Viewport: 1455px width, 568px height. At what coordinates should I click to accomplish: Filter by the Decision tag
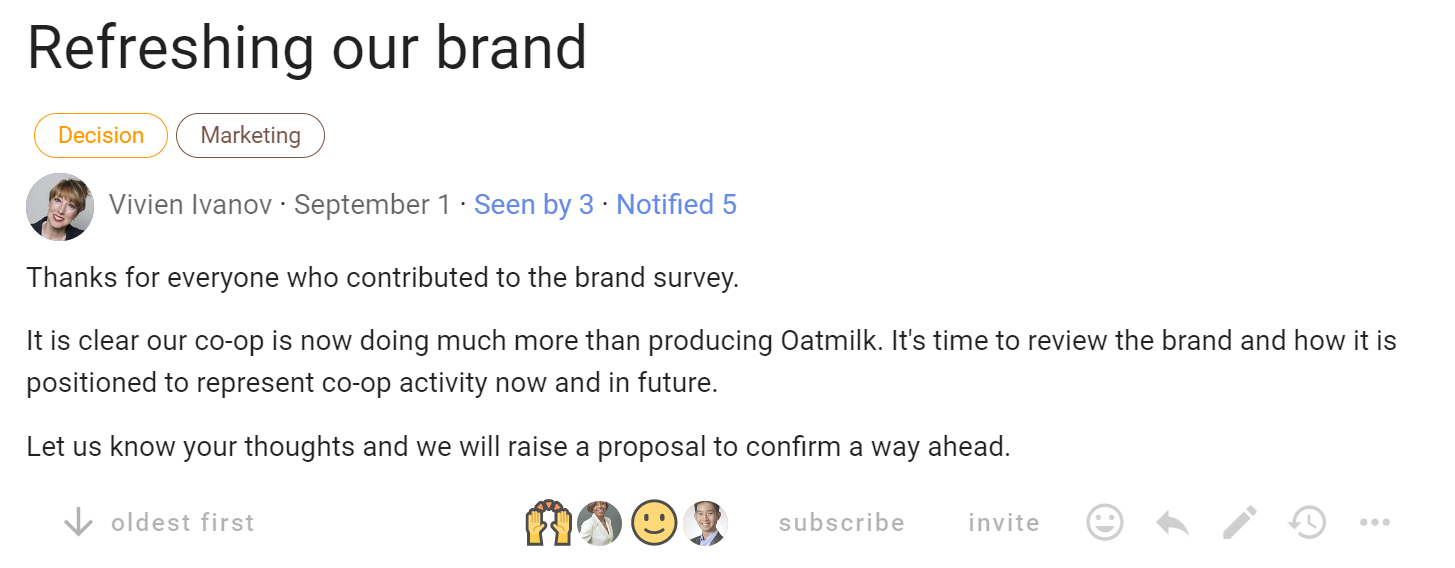click(x=101, y=136)
